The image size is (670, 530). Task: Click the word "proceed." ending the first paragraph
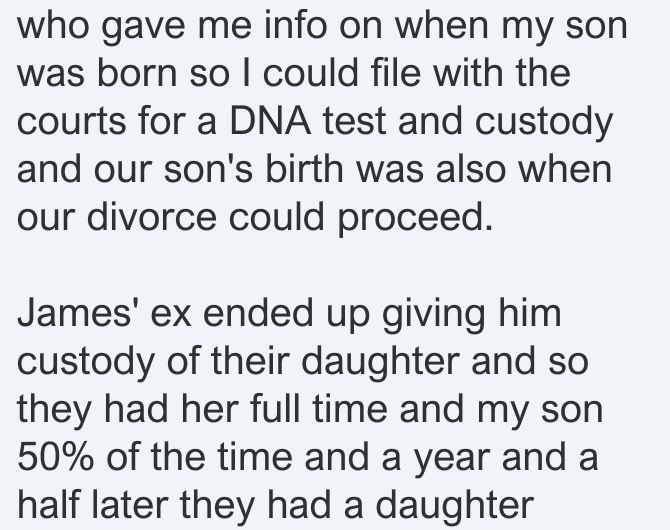[415, 220]
